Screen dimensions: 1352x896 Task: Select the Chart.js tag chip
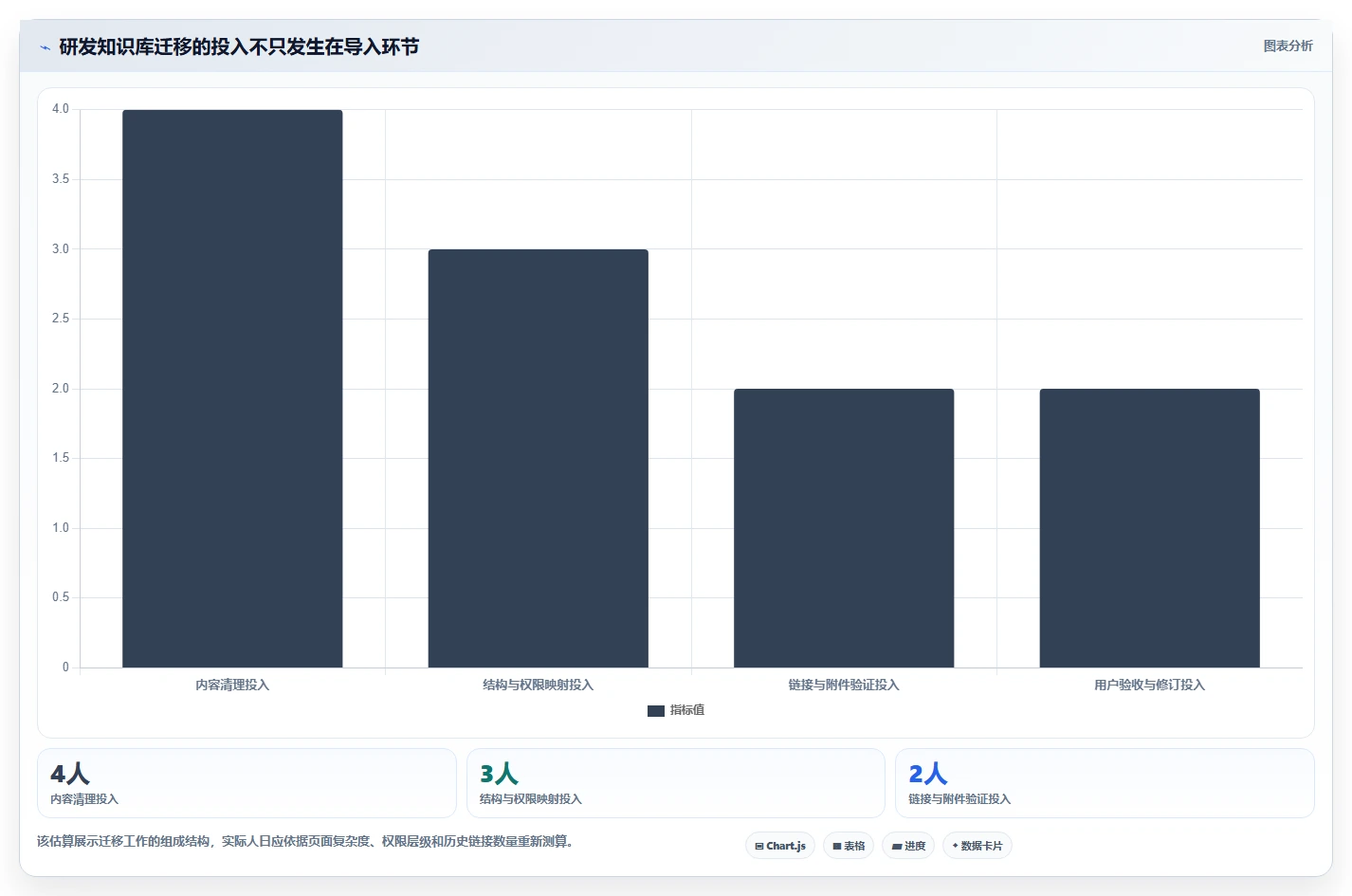780,846
